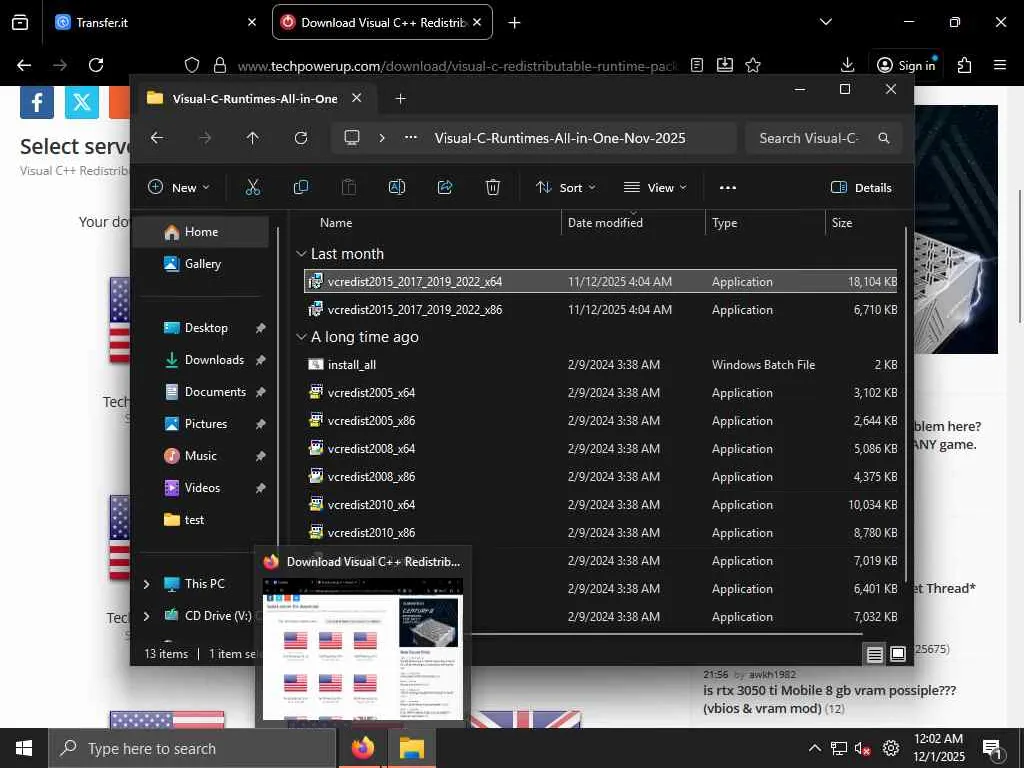Refresh the File Explorer folder view
This screenshot has width=1024, height=768.
[x=301, y=138]
